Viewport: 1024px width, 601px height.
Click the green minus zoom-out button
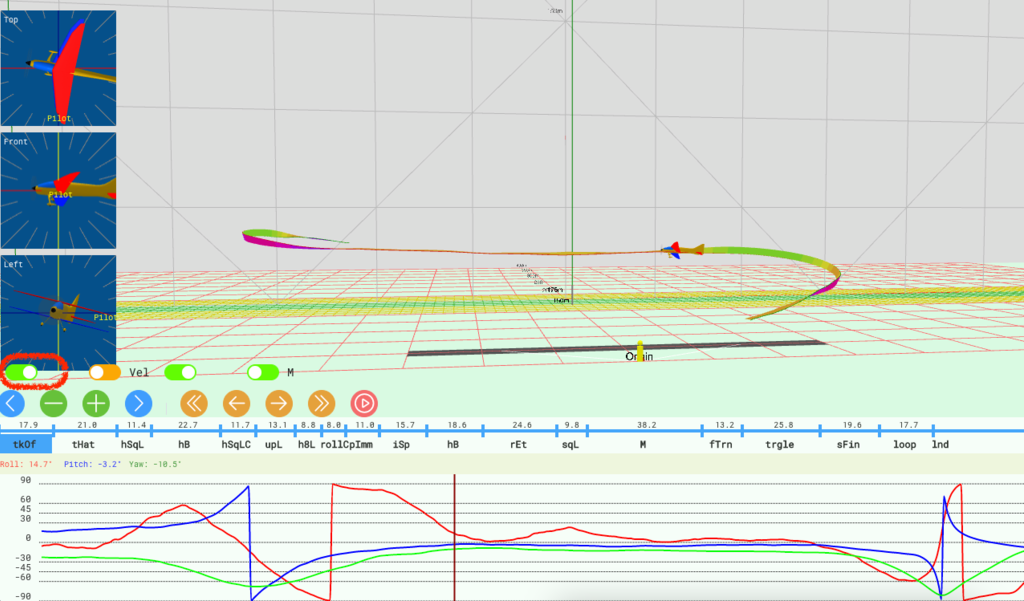point(54,404)
